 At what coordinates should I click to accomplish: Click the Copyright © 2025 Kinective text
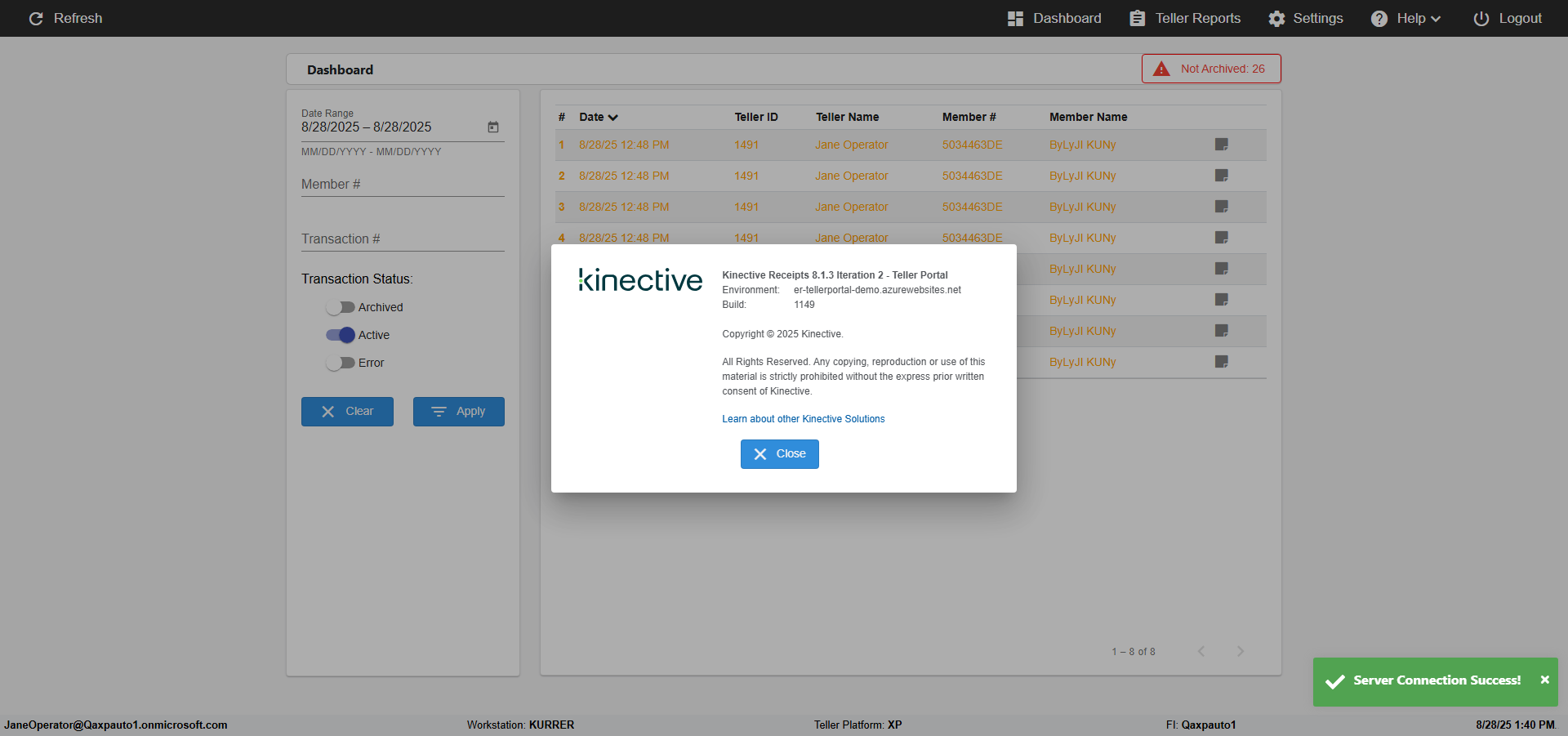coord(782,334)
